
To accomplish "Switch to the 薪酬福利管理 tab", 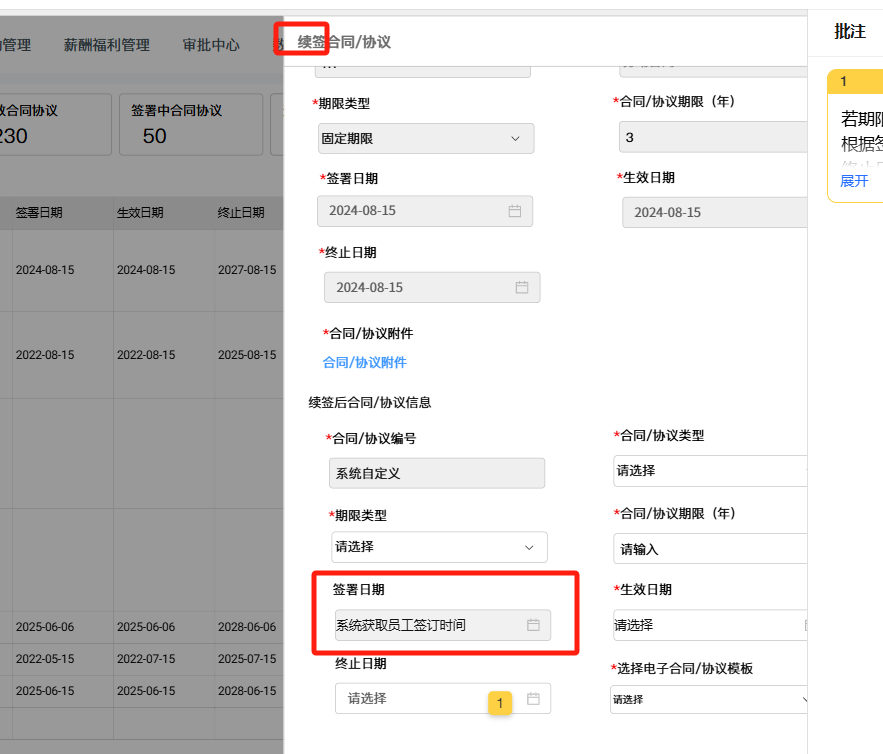I will (x=106, y=45).
